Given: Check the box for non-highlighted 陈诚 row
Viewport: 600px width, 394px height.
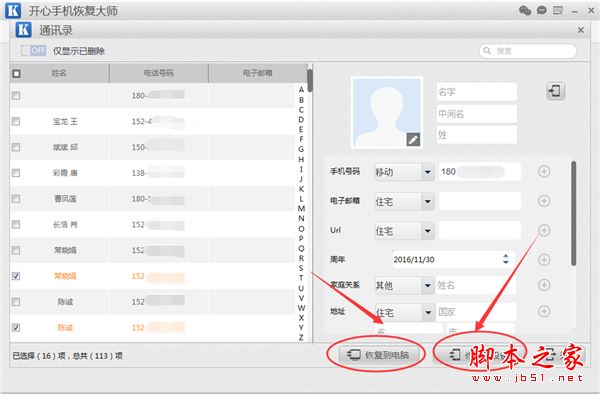Looking at the screenshot, I should point(16,302).
